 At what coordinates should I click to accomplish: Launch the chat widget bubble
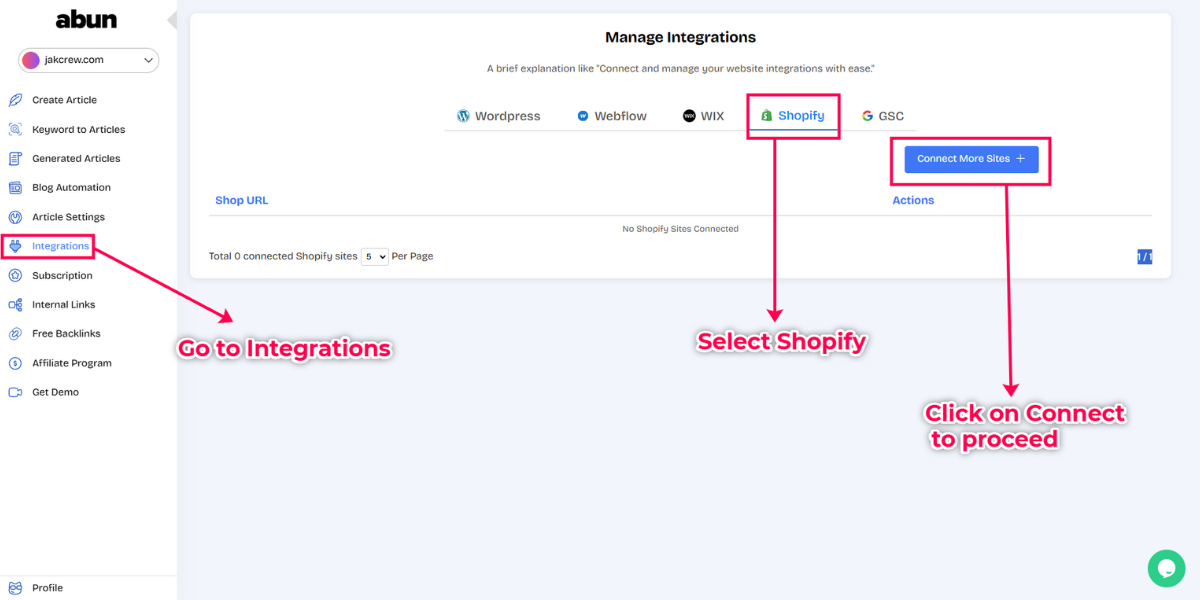point(1166,568)
